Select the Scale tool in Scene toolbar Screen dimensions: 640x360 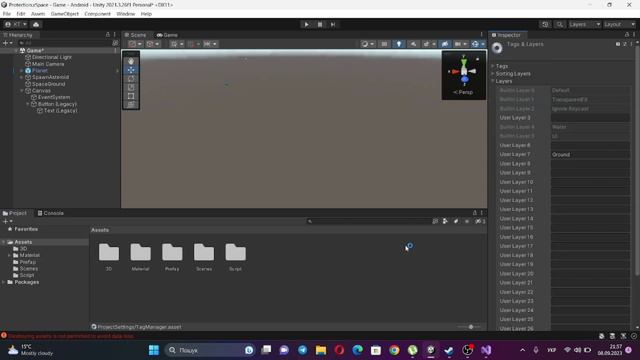131,87
